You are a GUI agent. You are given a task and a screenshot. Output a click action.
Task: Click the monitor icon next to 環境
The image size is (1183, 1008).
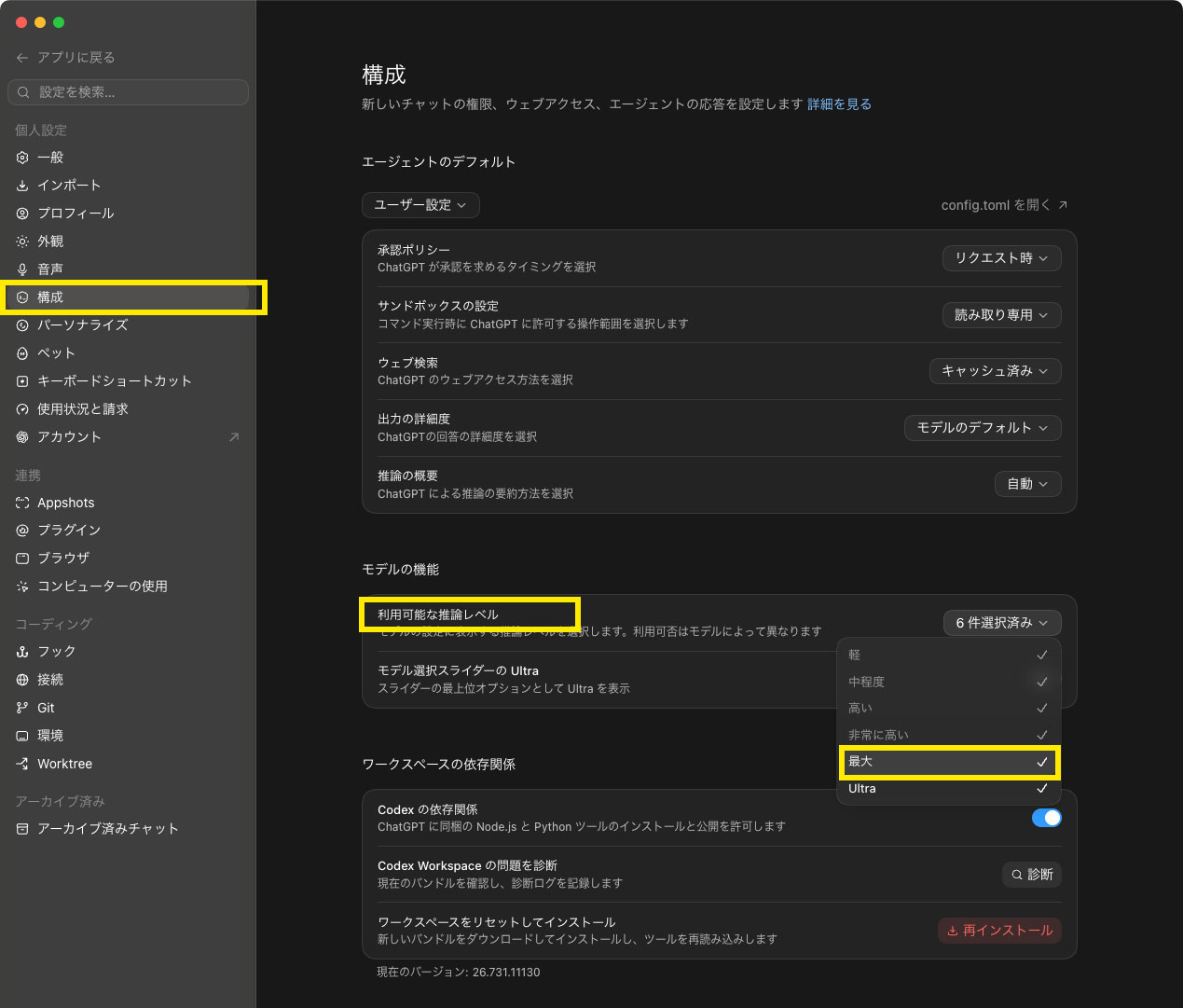22,736
